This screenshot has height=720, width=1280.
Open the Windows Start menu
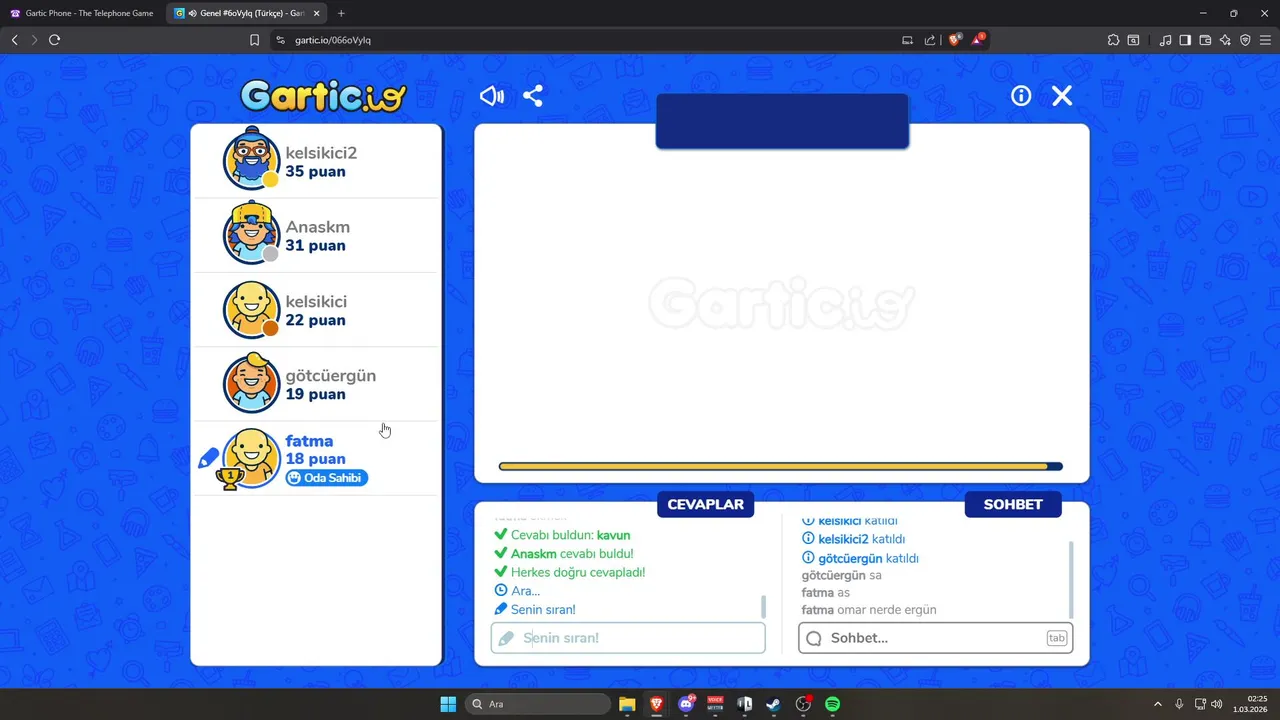(448, 704)
